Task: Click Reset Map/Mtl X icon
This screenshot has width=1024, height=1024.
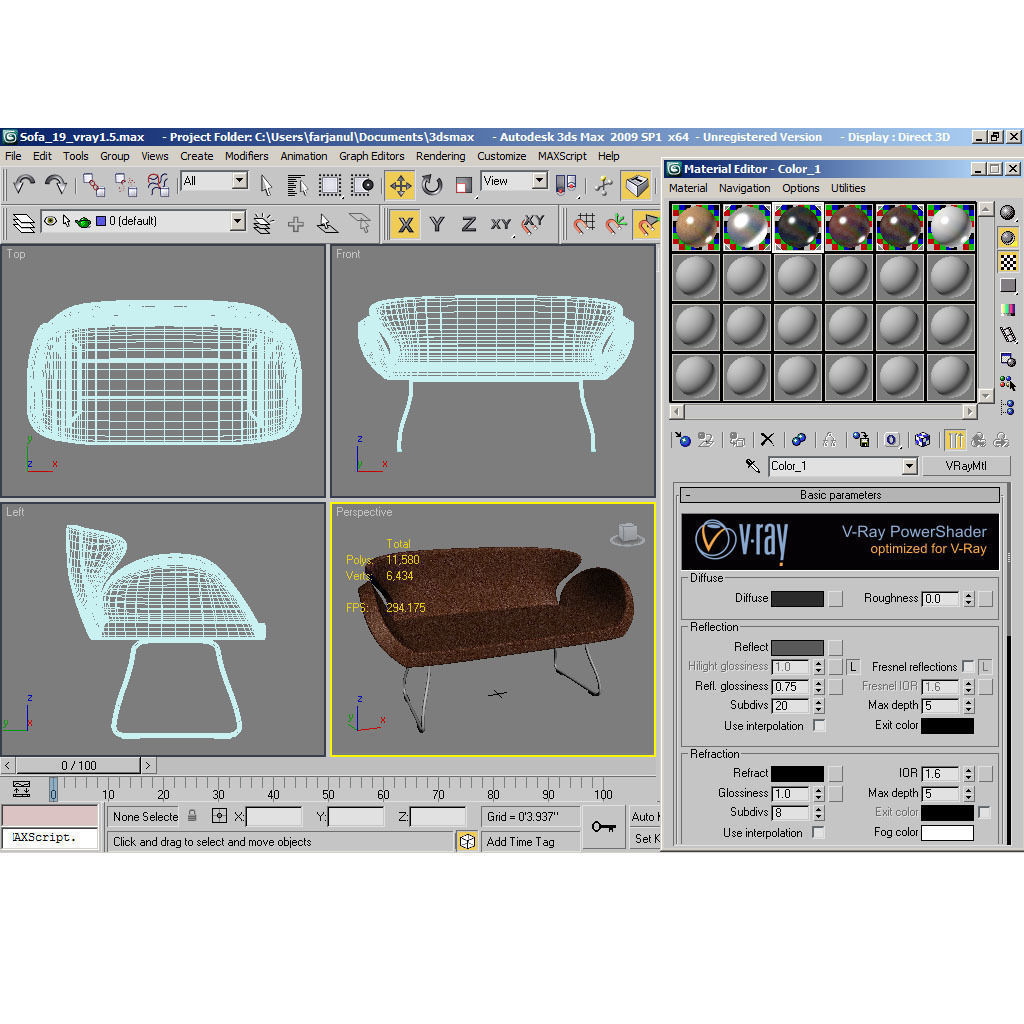Action: (767, 440)
